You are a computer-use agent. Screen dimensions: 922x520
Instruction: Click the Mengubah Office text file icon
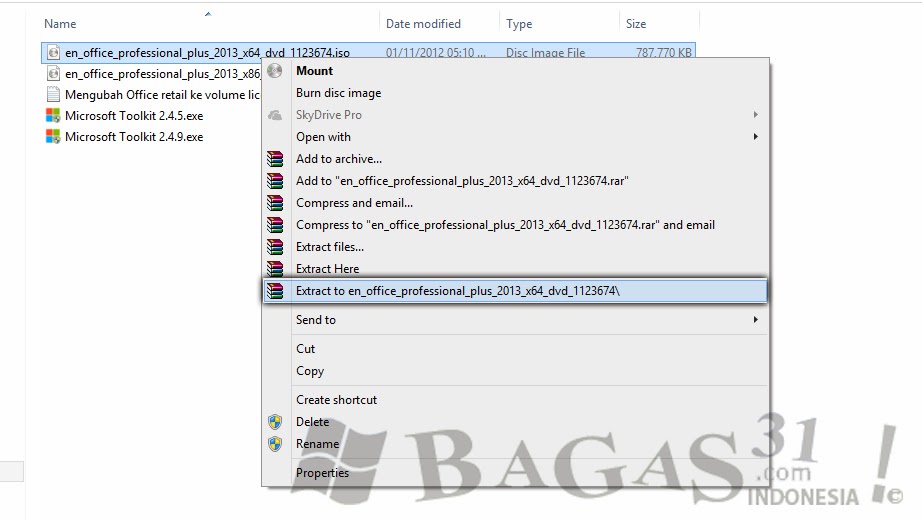(53, 95)
